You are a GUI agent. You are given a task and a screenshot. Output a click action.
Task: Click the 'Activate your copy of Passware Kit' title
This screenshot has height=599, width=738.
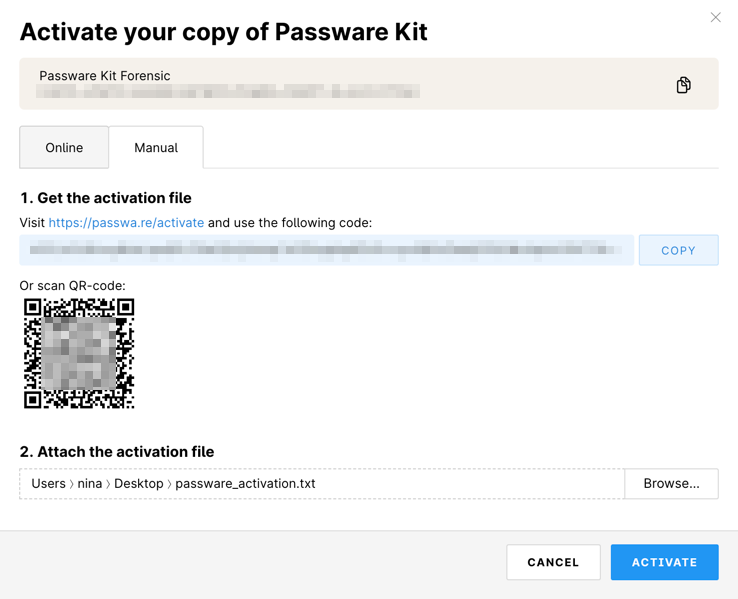point(224,32)
